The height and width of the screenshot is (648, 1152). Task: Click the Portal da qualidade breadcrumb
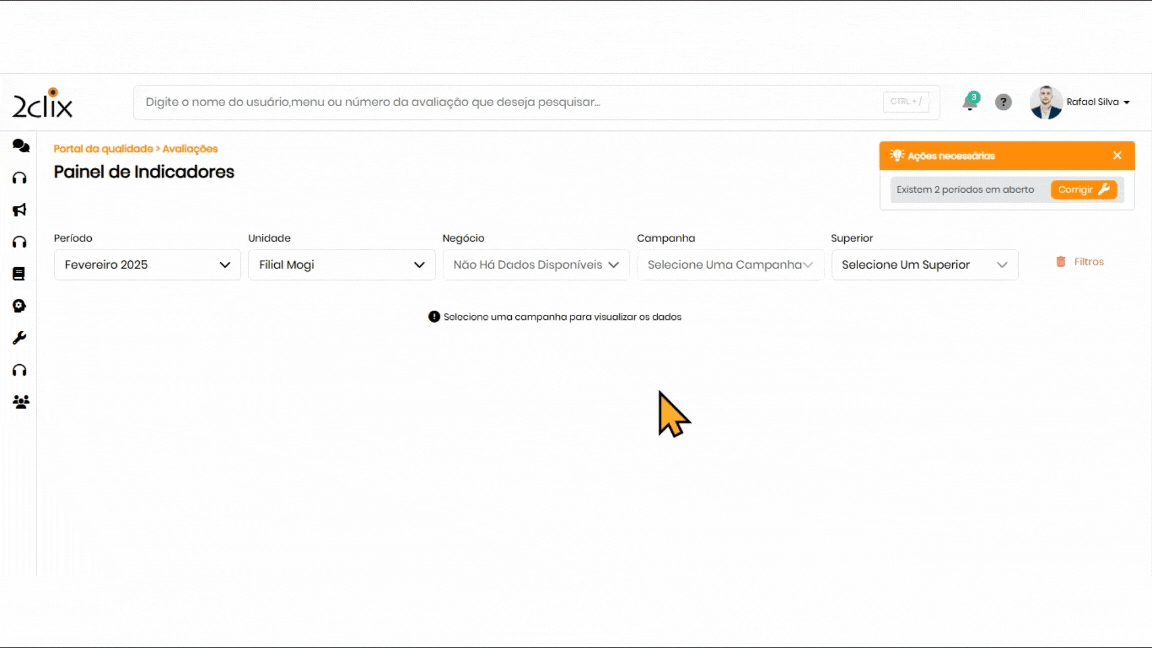(103, 149)
